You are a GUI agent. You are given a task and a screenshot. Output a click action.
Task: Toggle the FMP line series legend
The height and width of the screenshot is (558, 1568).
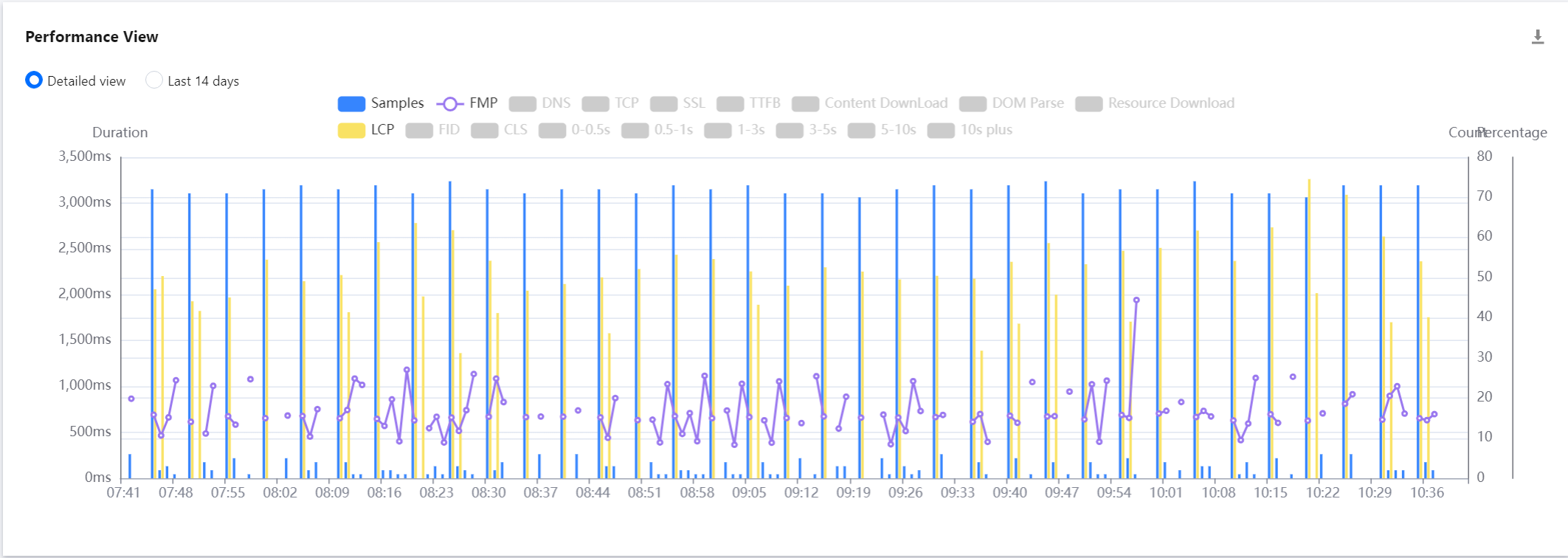467,103
